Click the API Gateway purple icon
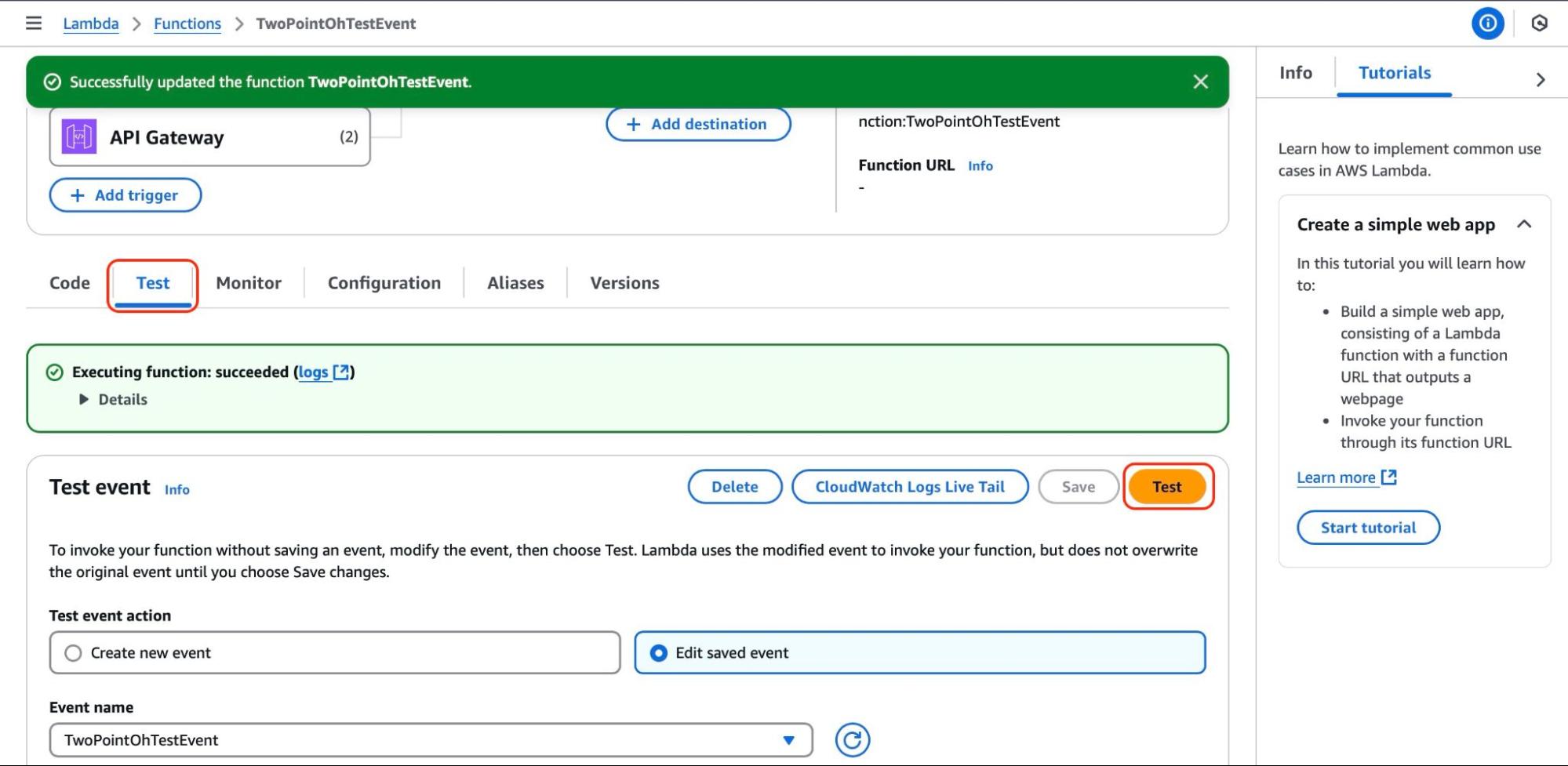The image size is (1568, 766). [x=79, y=137]
